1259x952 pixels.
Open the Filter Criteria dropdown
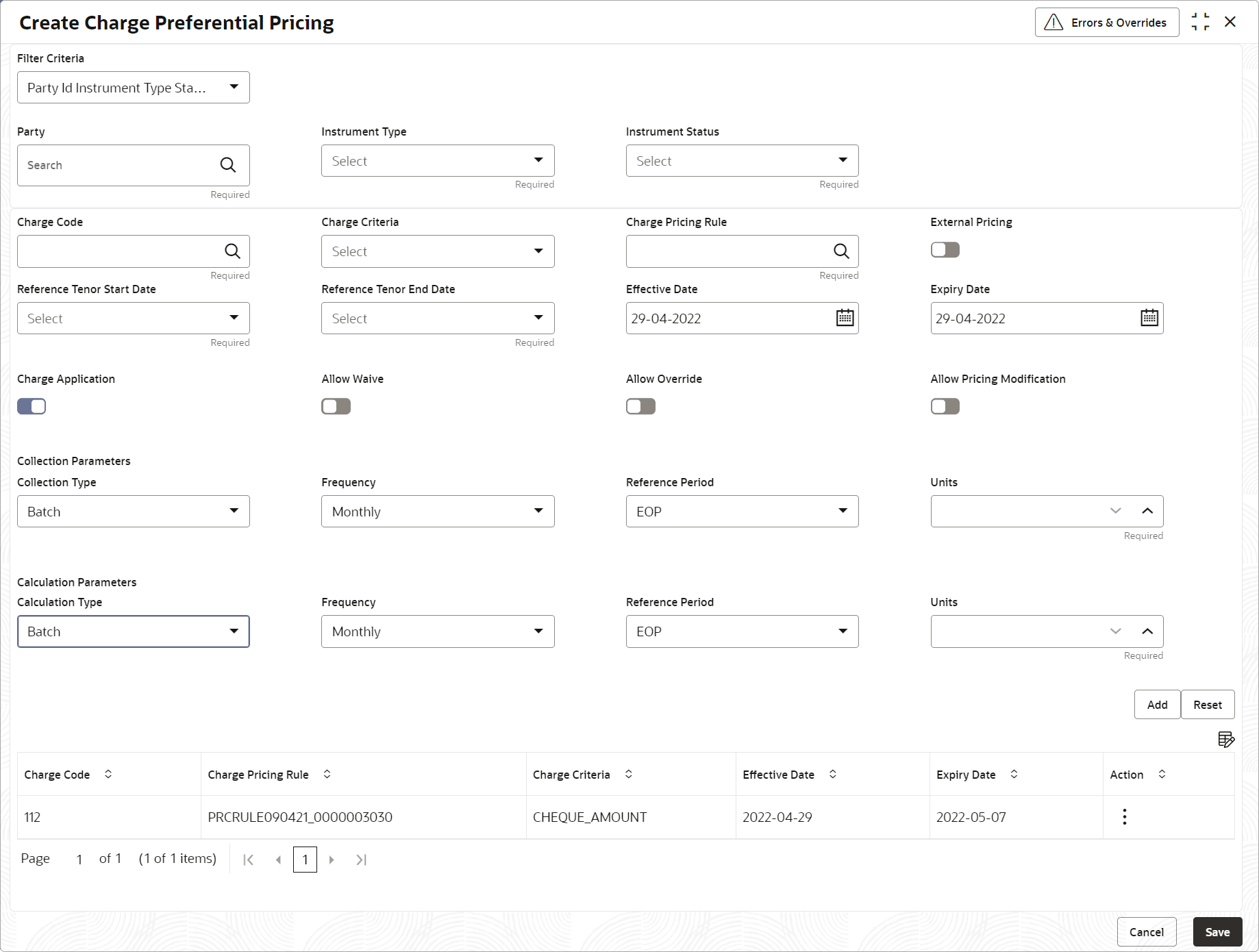(134, 88)
